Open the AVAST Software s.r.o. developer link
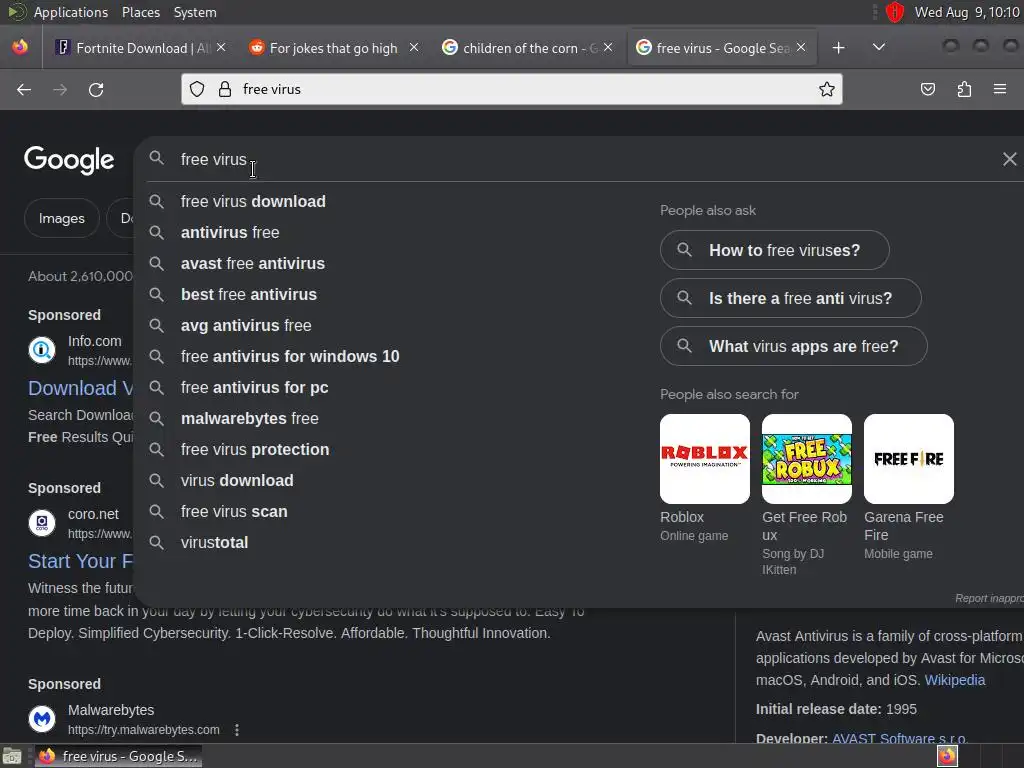Screen dimensions: 1024x768 [x=899, y=739]
